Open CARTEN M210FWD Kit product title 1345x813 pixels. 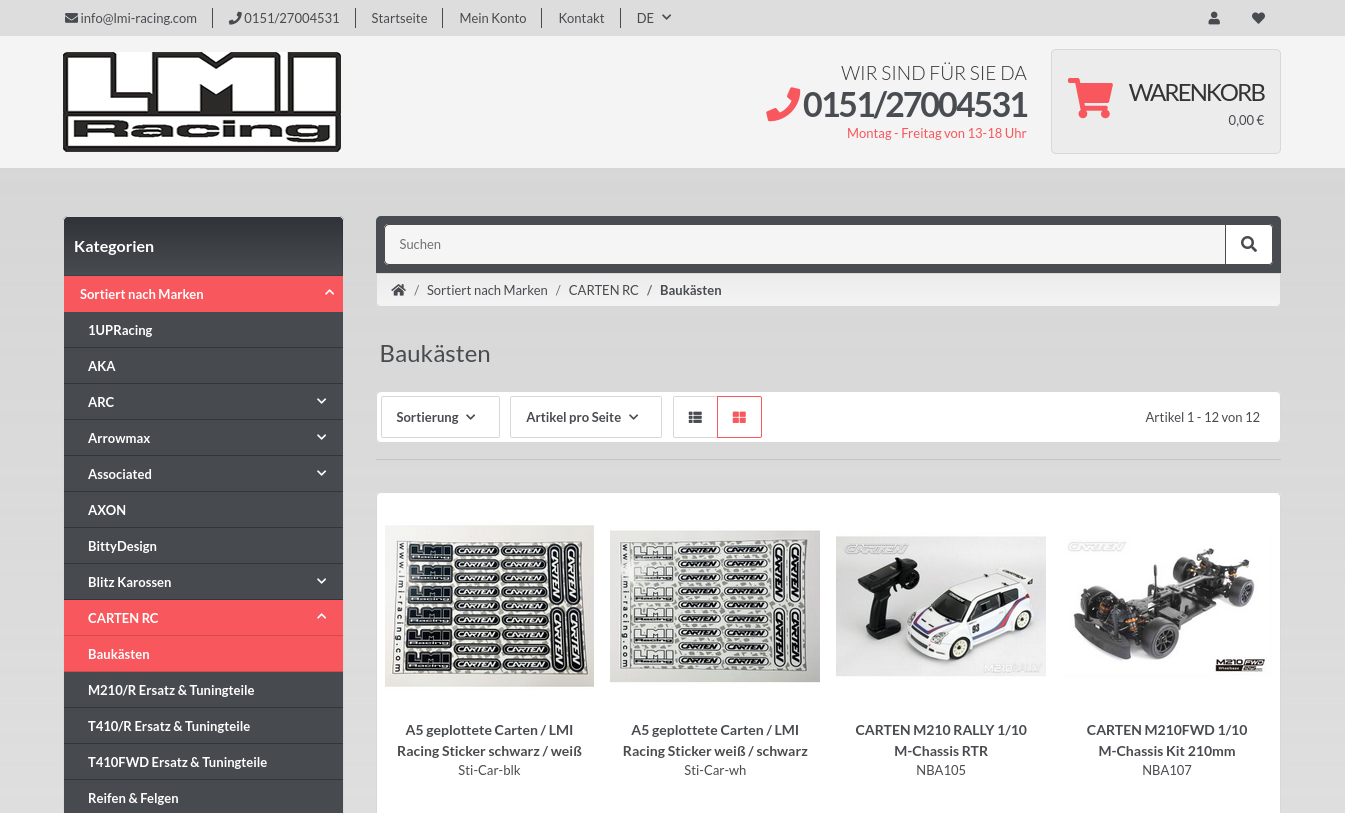pos(1167,740)
